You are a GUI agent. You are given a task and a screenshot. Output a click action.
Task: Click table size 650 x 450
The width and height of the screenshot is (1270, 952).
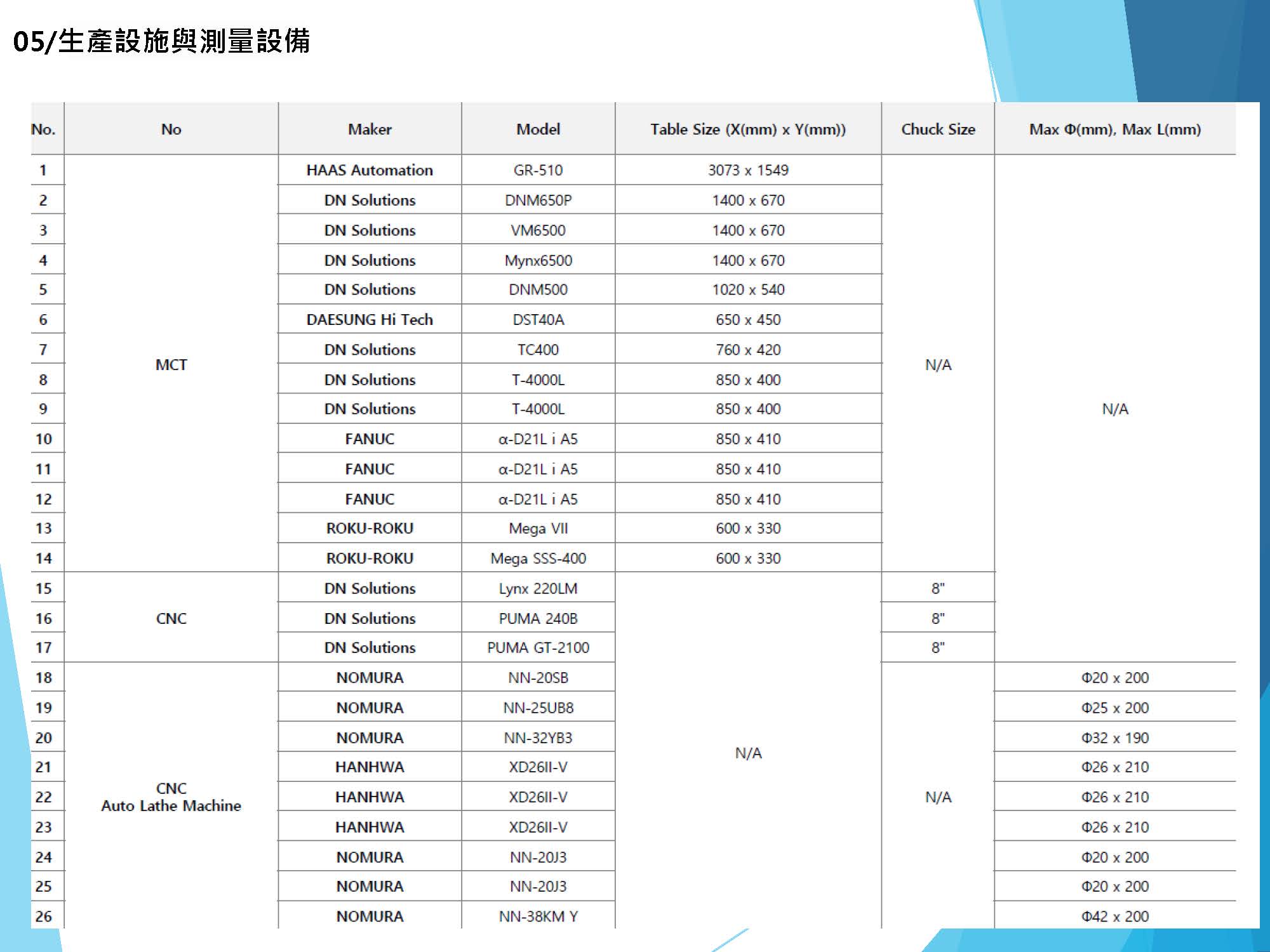pyautogui.click(x=748, y=319)
